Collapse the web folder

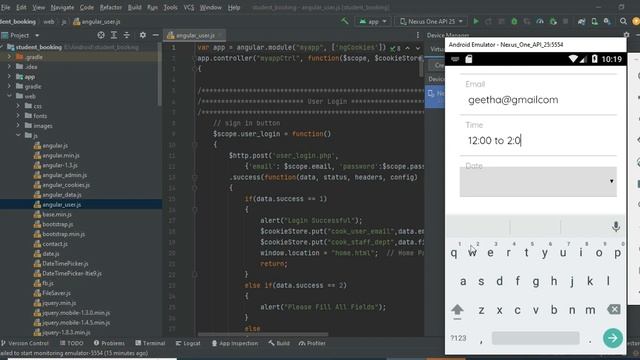tap(9, 96)
